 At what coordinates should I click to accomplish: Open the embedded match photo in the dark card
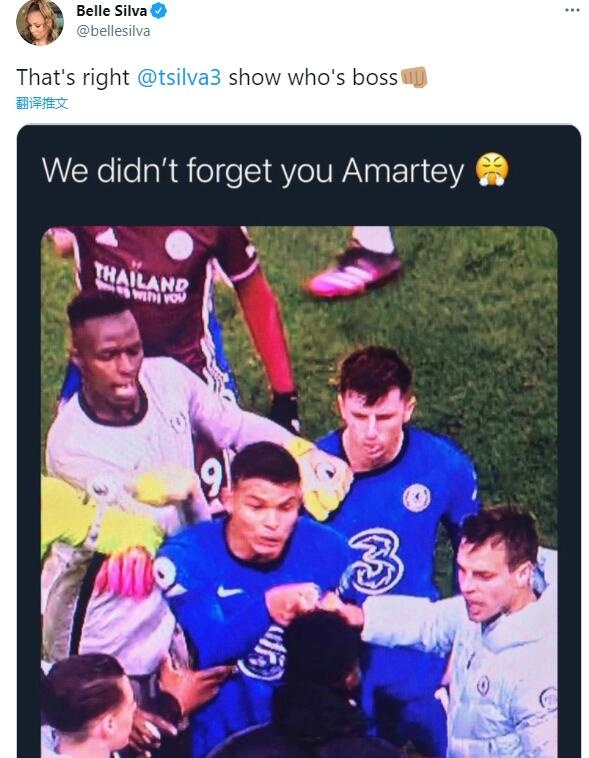click(x=299, y=492)
